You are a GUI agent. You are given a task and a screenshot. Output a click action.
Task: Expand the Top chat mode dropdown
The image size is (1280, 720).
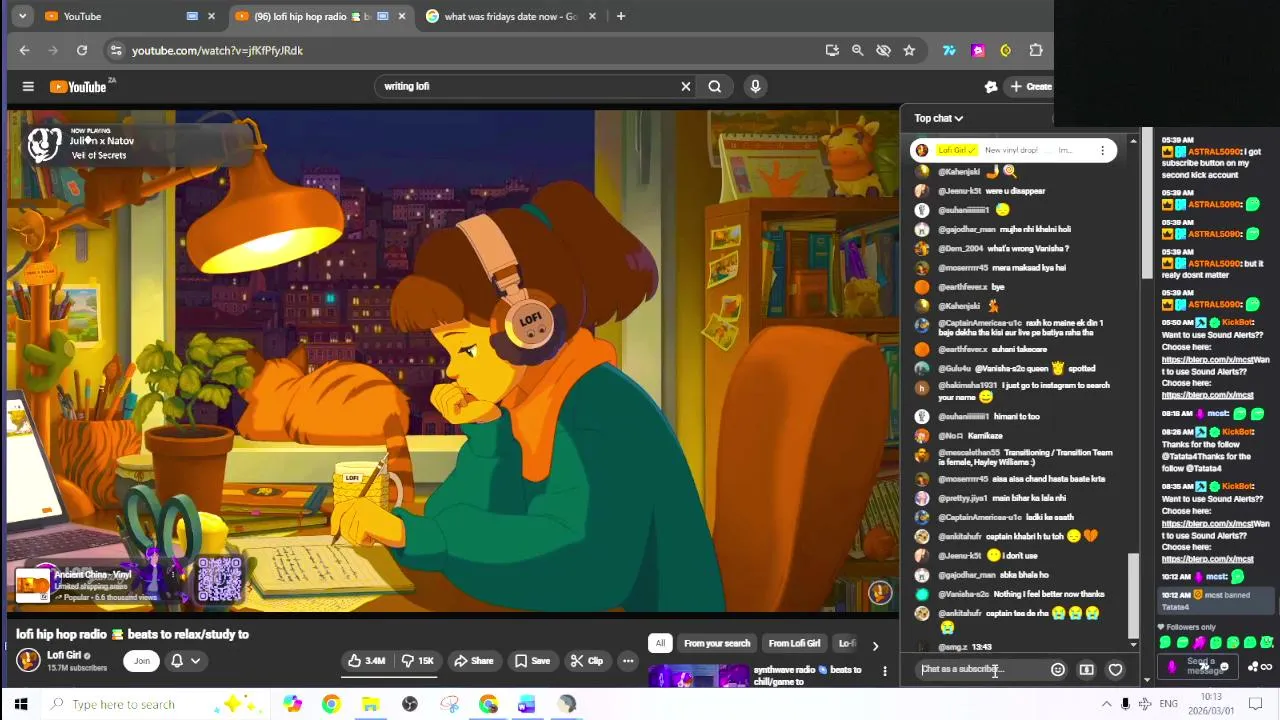pos(938,118)
